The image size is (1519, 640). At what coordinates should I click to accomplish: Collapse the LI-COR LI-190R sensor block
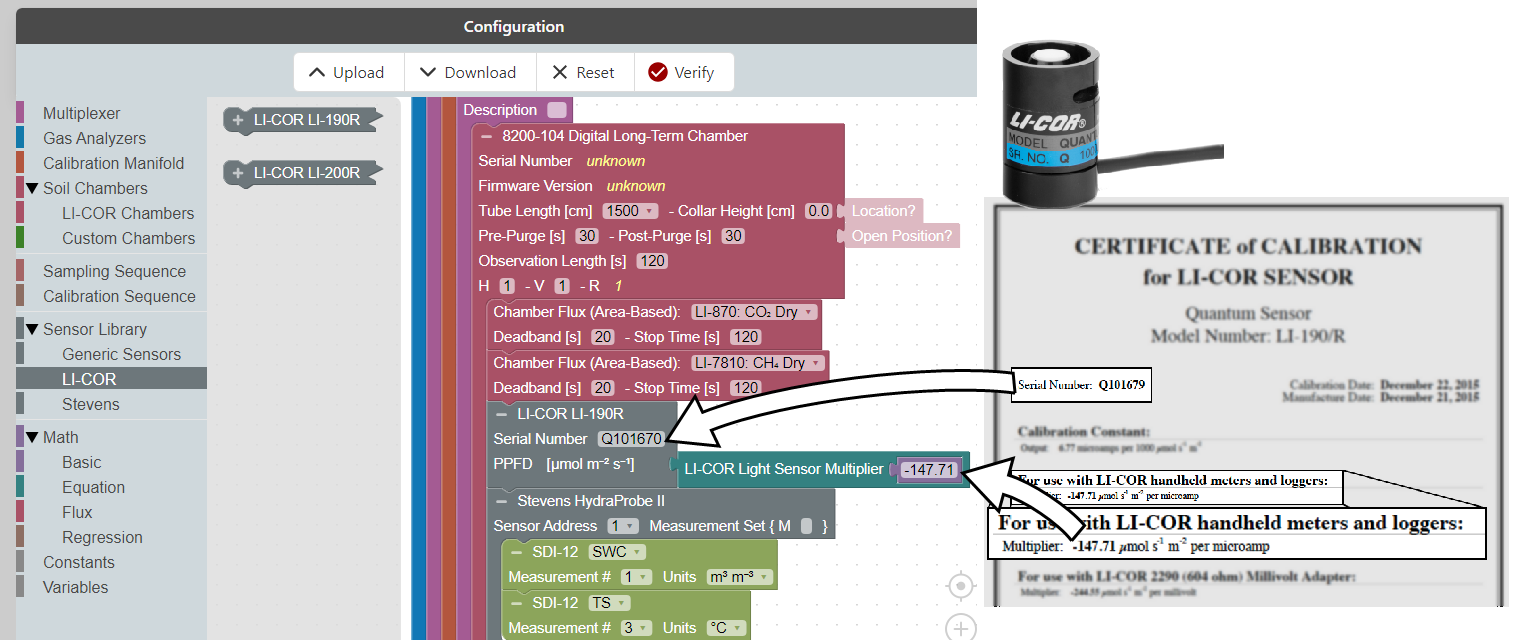point(501,413)
